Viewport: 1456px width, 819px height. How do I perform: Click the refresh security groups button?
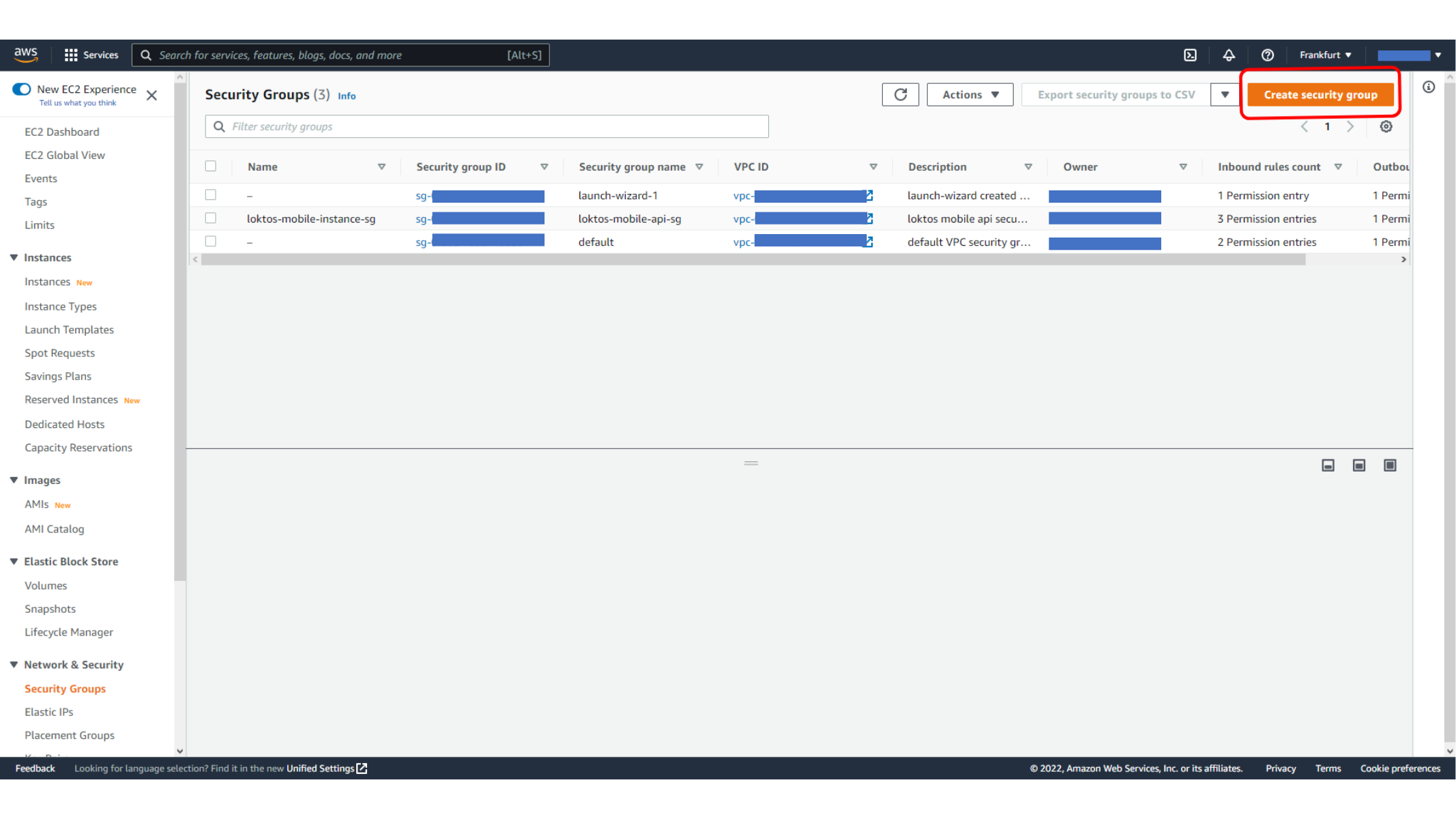tap(900, 94)
